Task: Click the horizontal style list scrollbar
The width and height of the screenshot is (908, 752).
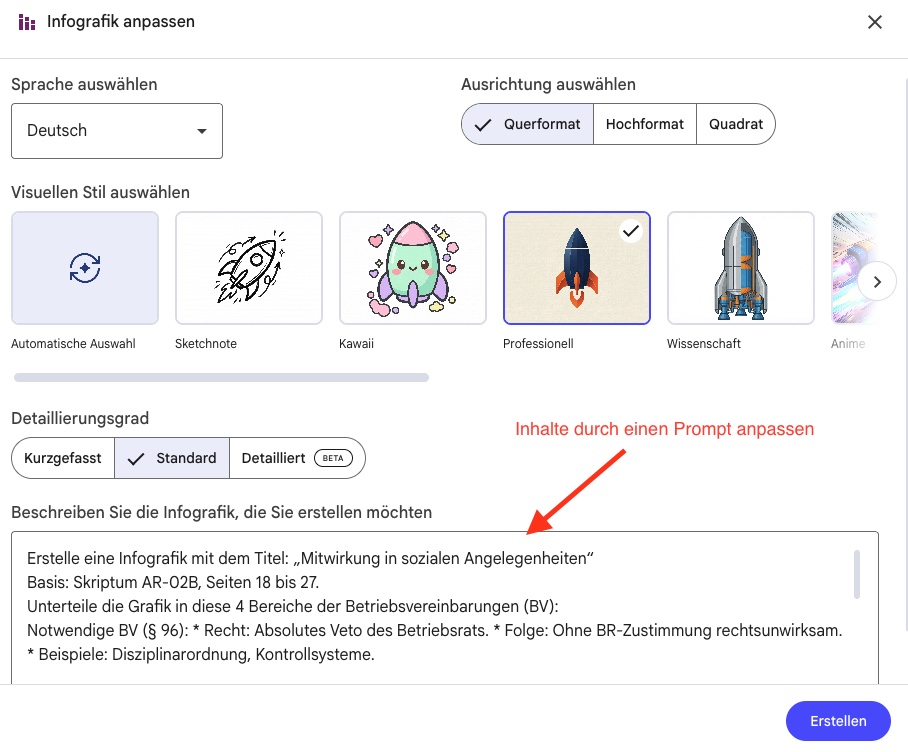Action: tap(220, 378)
